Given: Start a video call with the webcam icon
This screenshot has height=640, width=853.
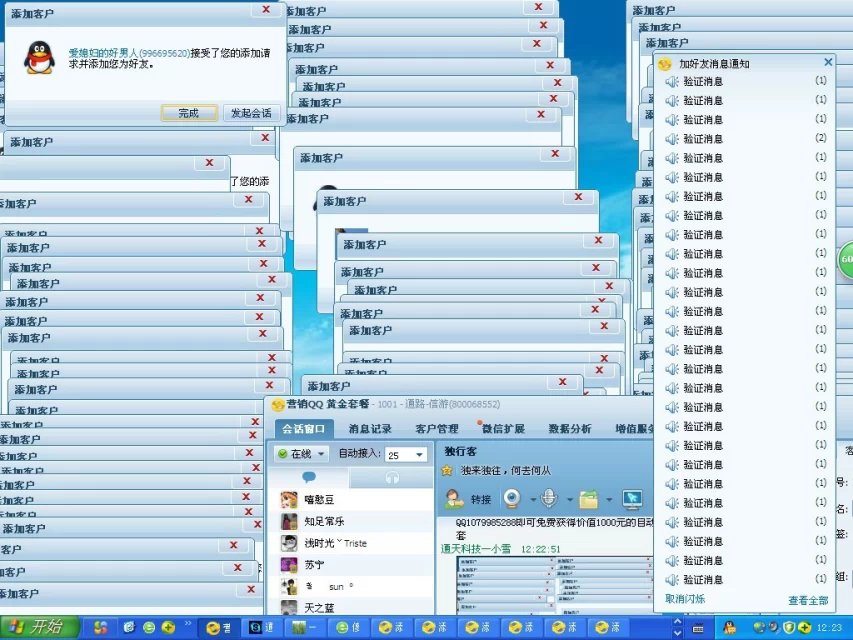Looking at the screenshot, I should 510,498.
